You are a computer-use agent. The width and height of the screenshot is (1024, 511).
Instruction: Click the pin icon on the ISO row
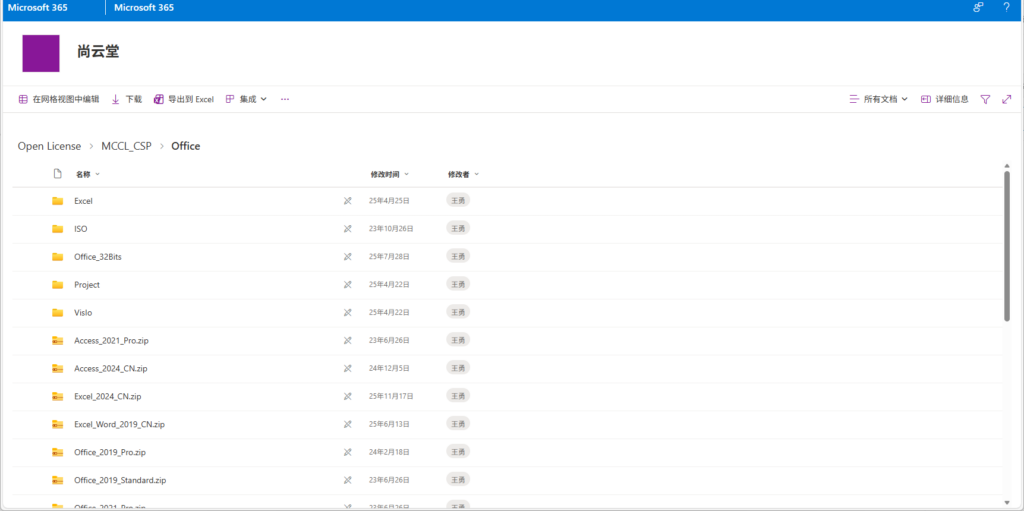348,229
